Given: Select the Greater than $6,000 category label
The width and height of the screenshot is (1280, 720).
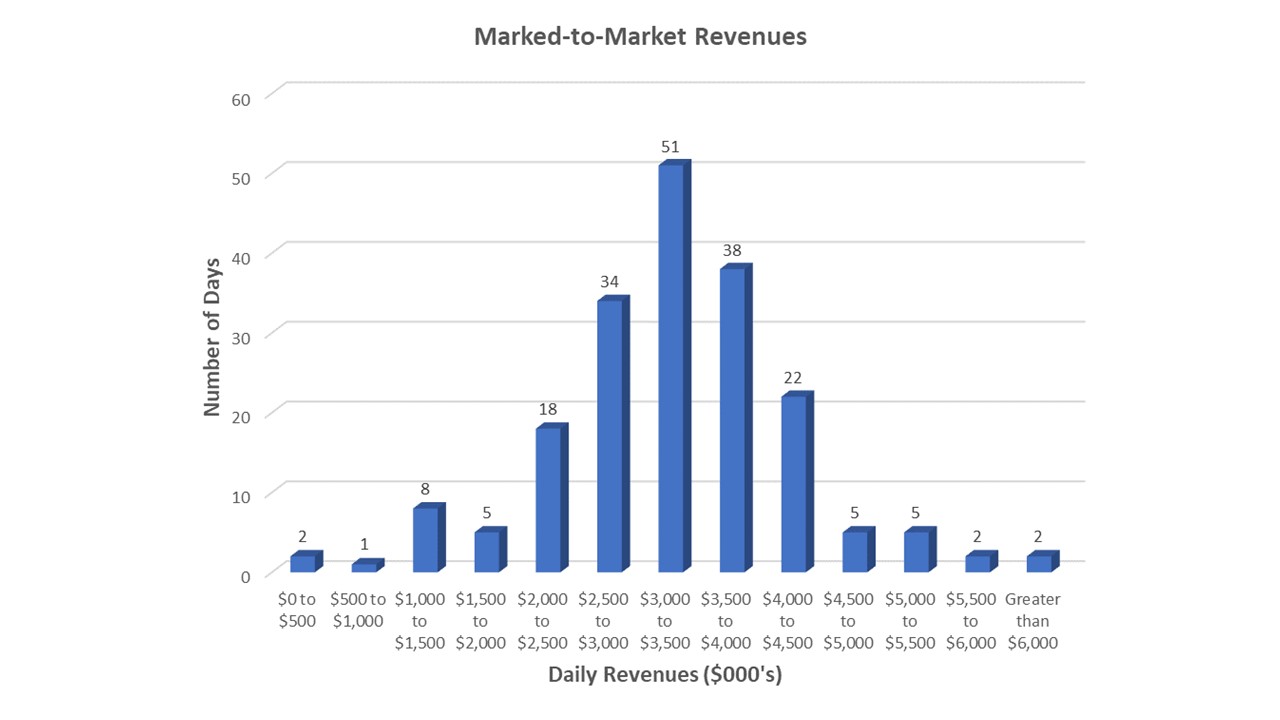Looking at the screenshot, I should pyautogui.click(x=1032, y=621).
